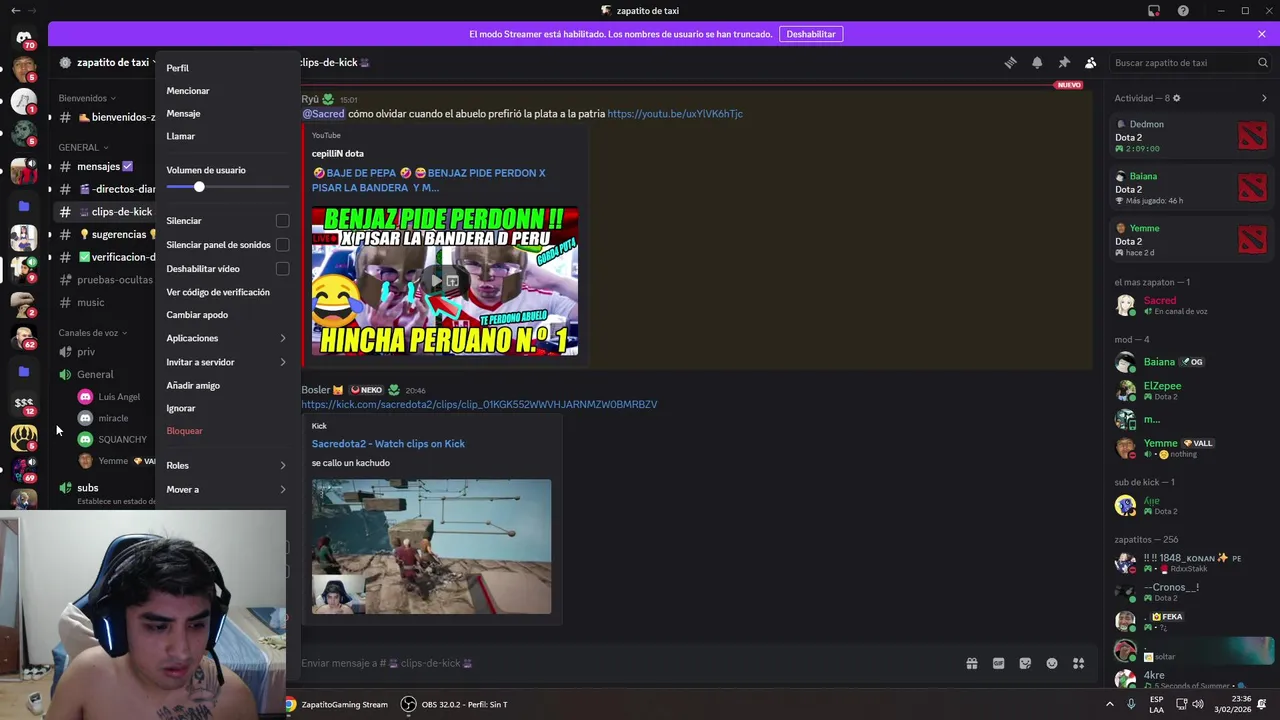The image size is (1280, 720).
Task: Open OBS 32.0.2 in the taskbar
Action: (454, 704)
